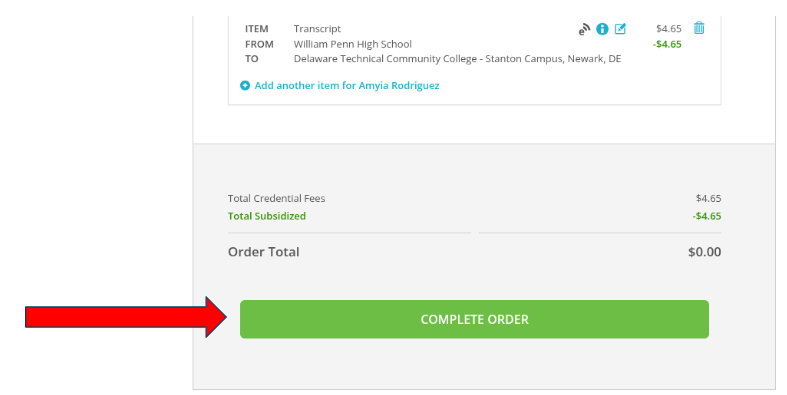
Task: Click William Penn High School sender text
Action: click(x=352, y=44)
